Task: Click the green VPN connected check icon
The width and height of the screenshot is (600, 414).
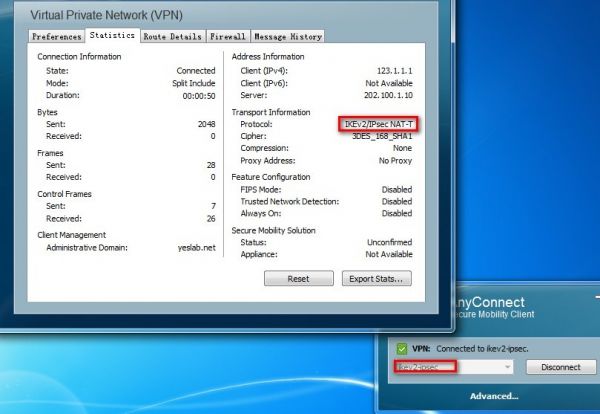Action: click(x=401, y=349)
